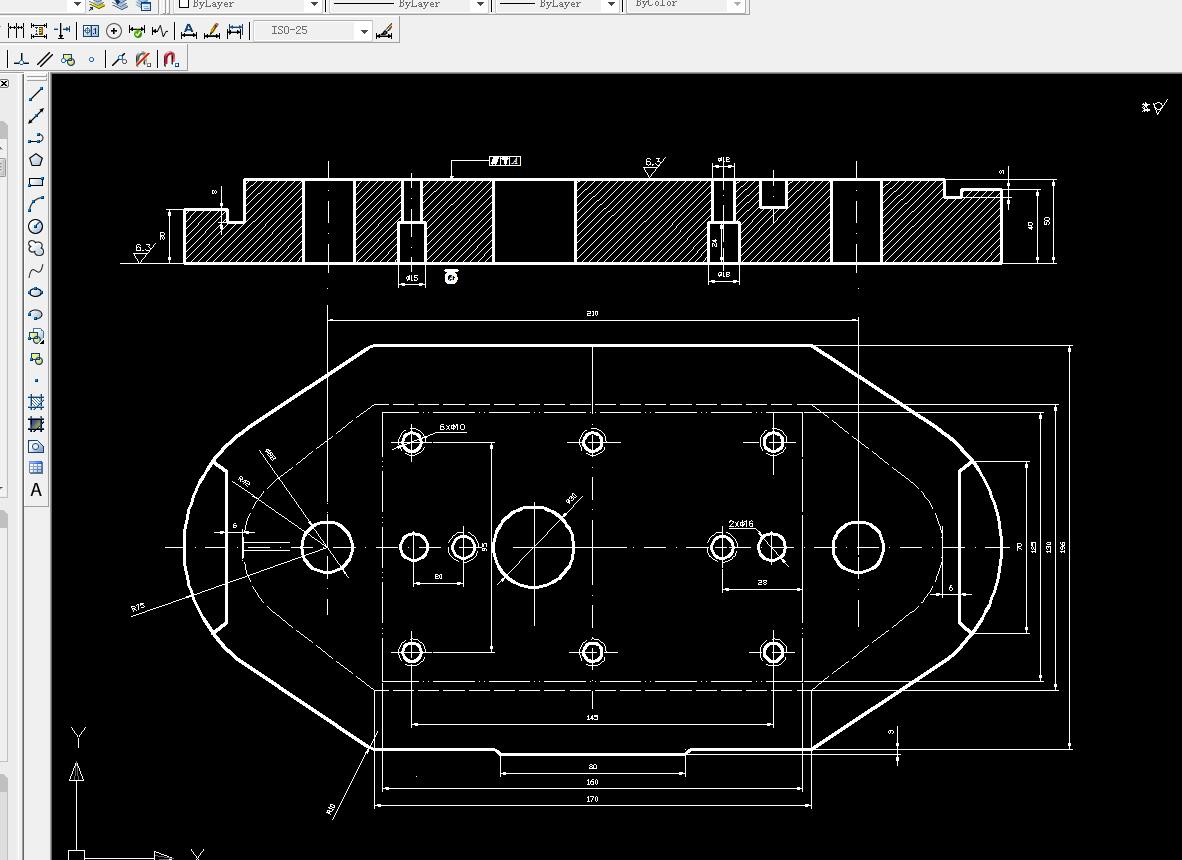1182x860 pixels.
Task: Select the Polyline tool
Action: click(35, 138)
